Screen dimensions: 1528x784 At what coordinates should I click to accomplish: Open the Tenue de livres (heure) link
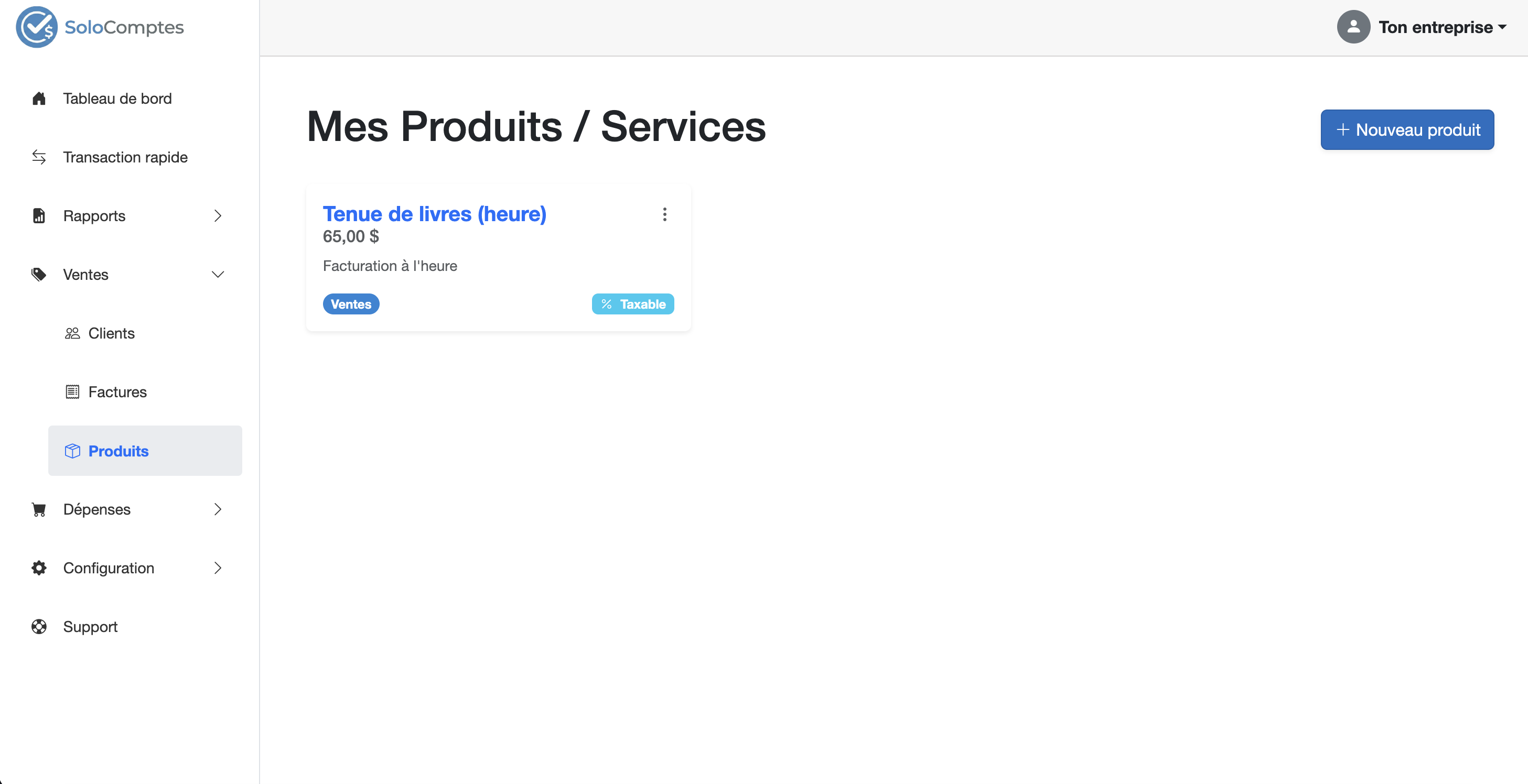coord(434,214)
